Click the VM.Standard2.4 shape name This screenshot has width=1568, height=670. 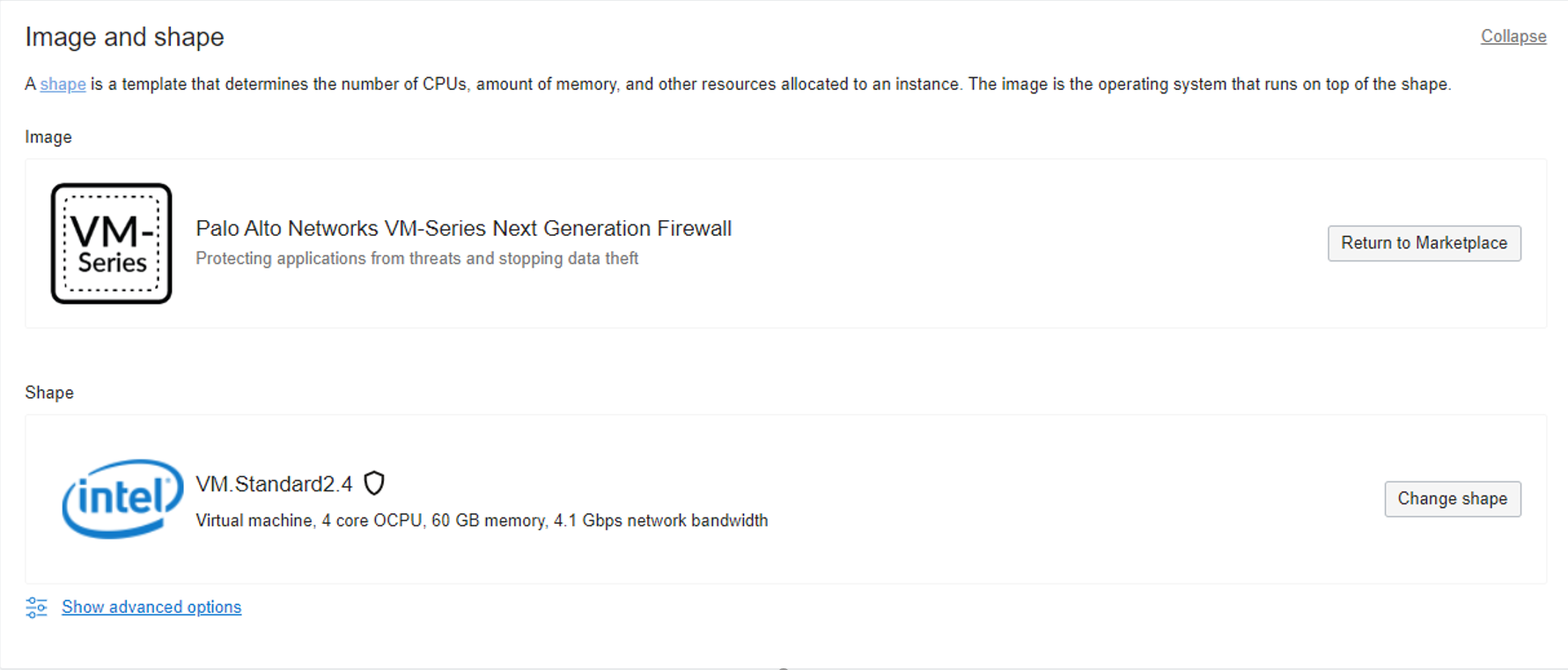[274, 484]
